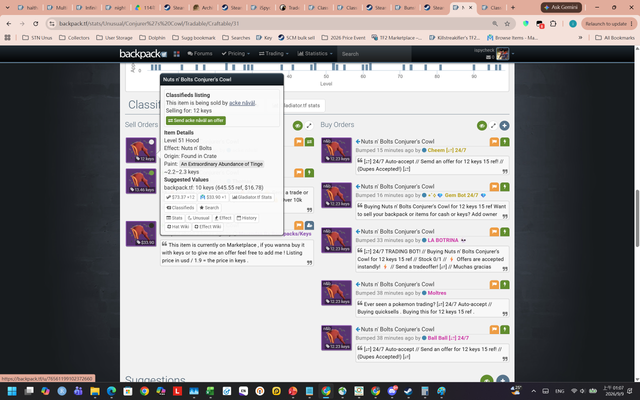This screenshot has width=640, height=400.
Task: Open Moltres user profile link
Action: (x=437, y=293)
